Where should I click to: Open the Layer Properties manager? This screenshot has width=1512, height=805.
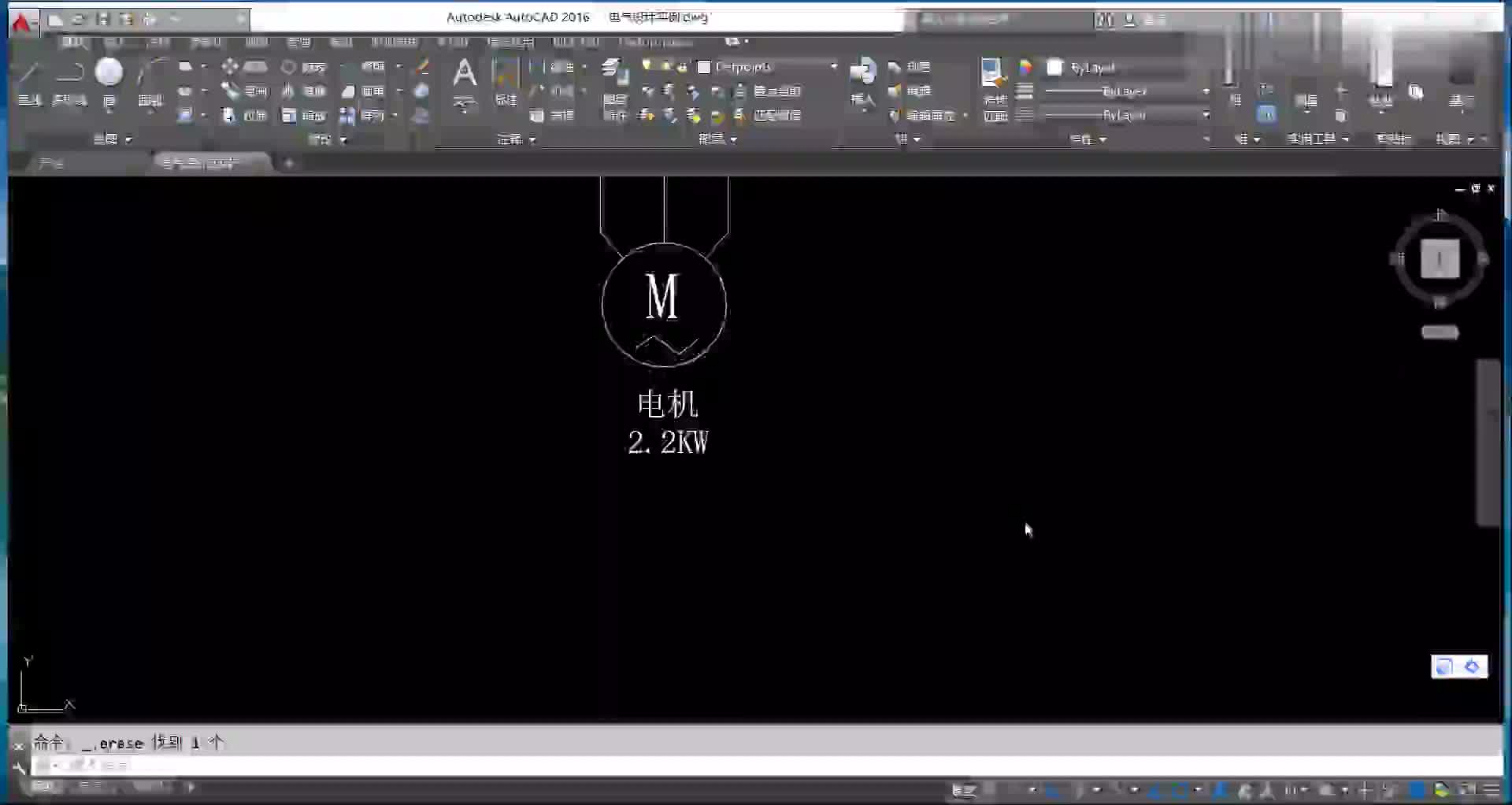tap(615, 89)
